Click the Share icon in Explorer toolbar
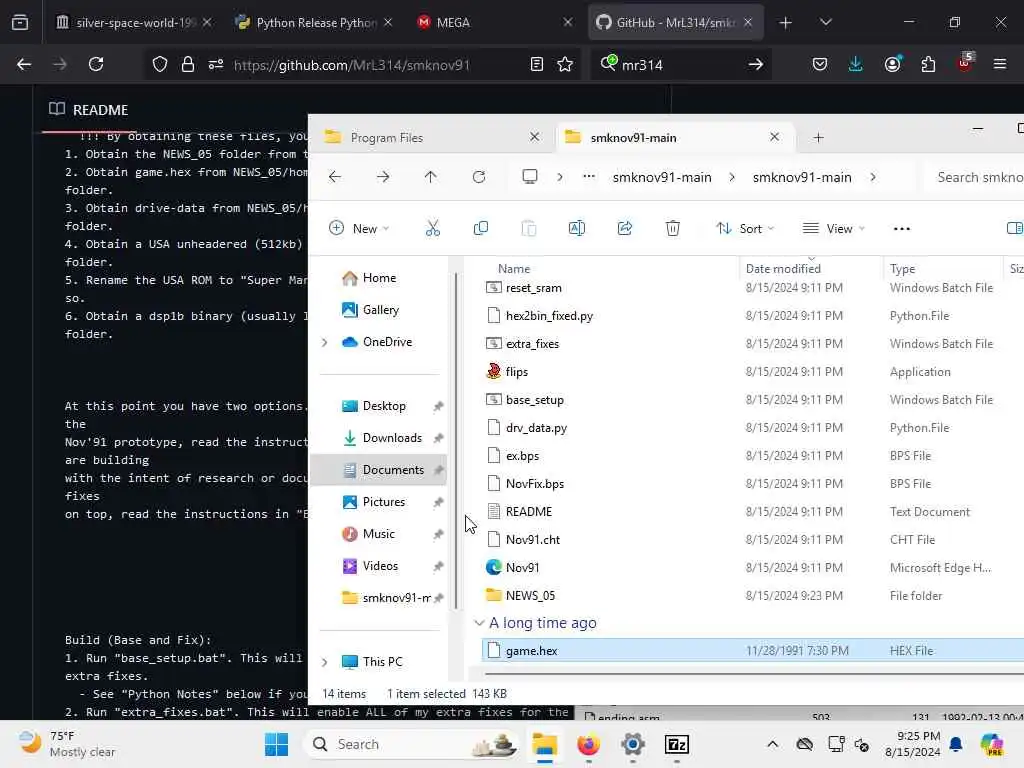1024x768 pixels. 625,228
